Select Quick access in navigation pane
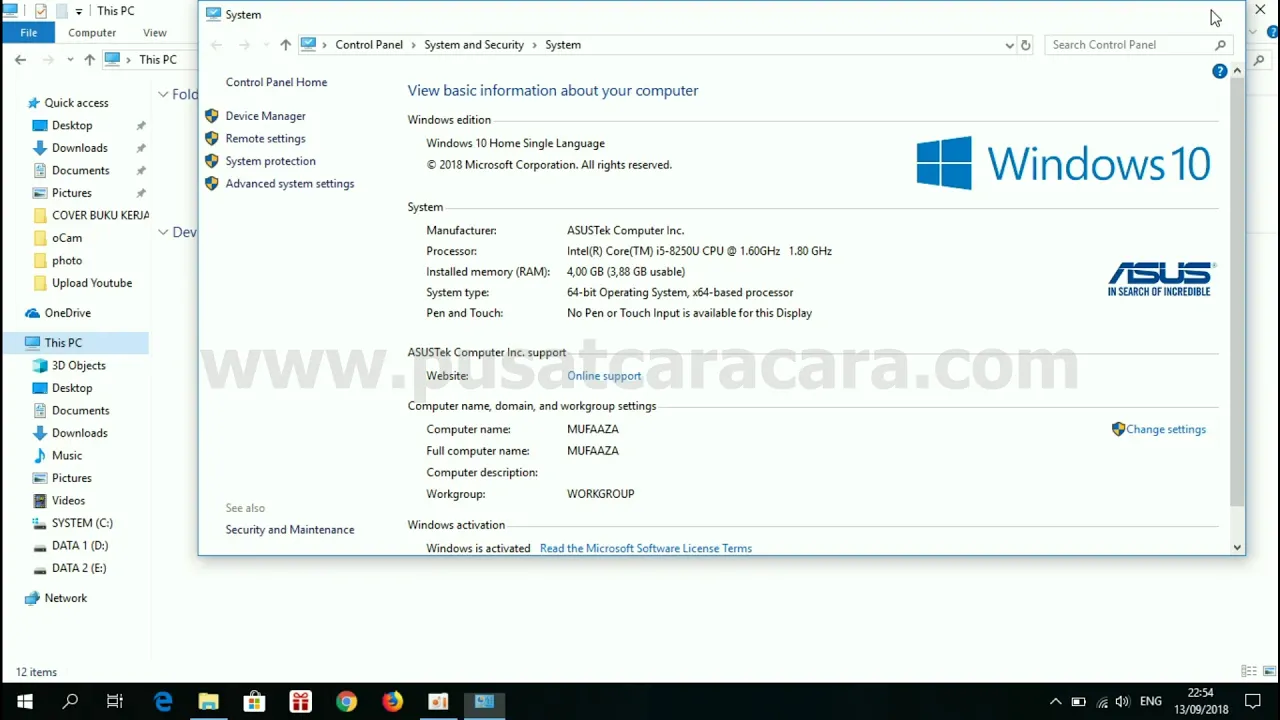The width and height of the screenshot is (1280, 720). point(76,103)
